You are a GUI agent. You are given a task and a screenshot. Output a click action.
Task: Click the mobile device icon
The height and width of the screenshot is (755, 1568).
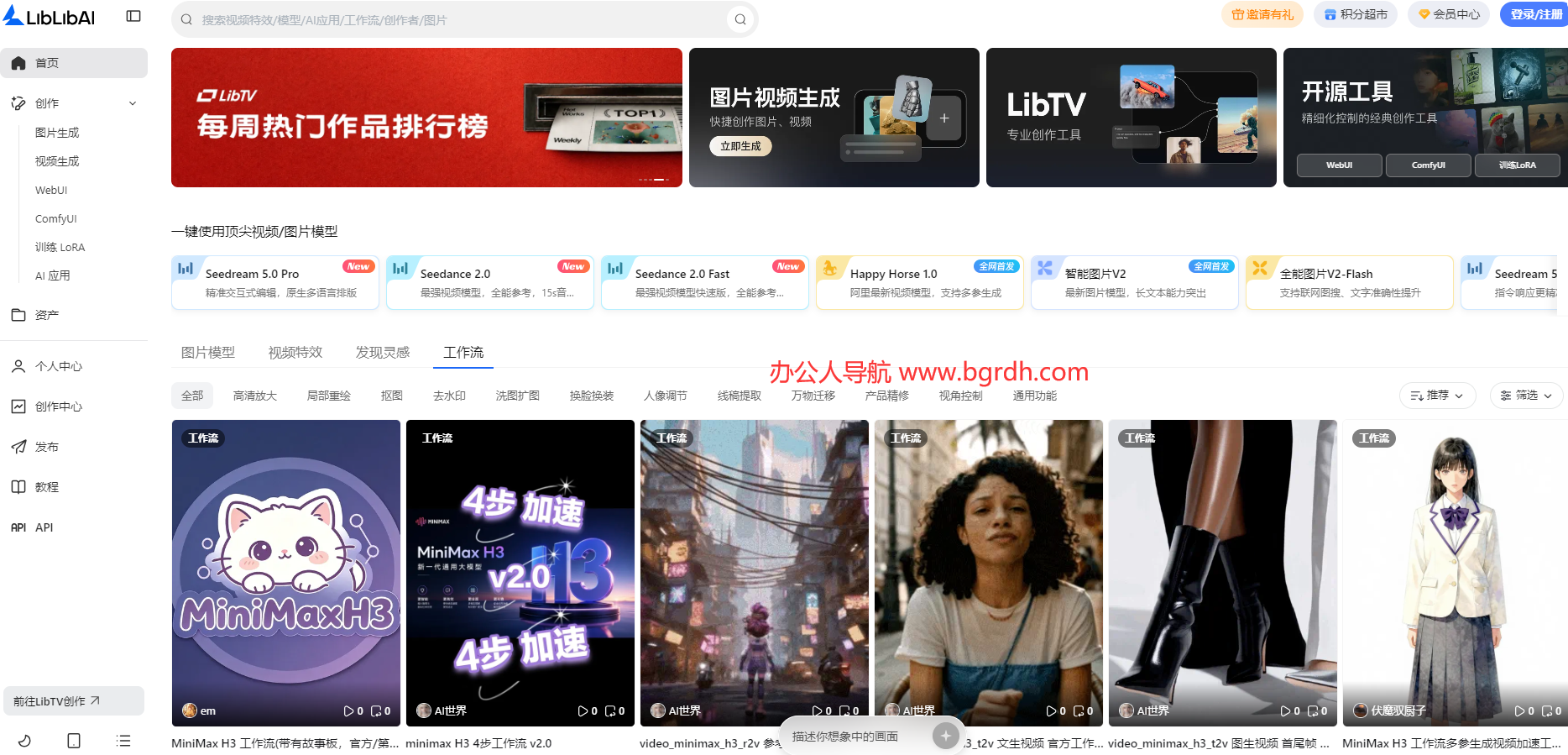point(74,741)
